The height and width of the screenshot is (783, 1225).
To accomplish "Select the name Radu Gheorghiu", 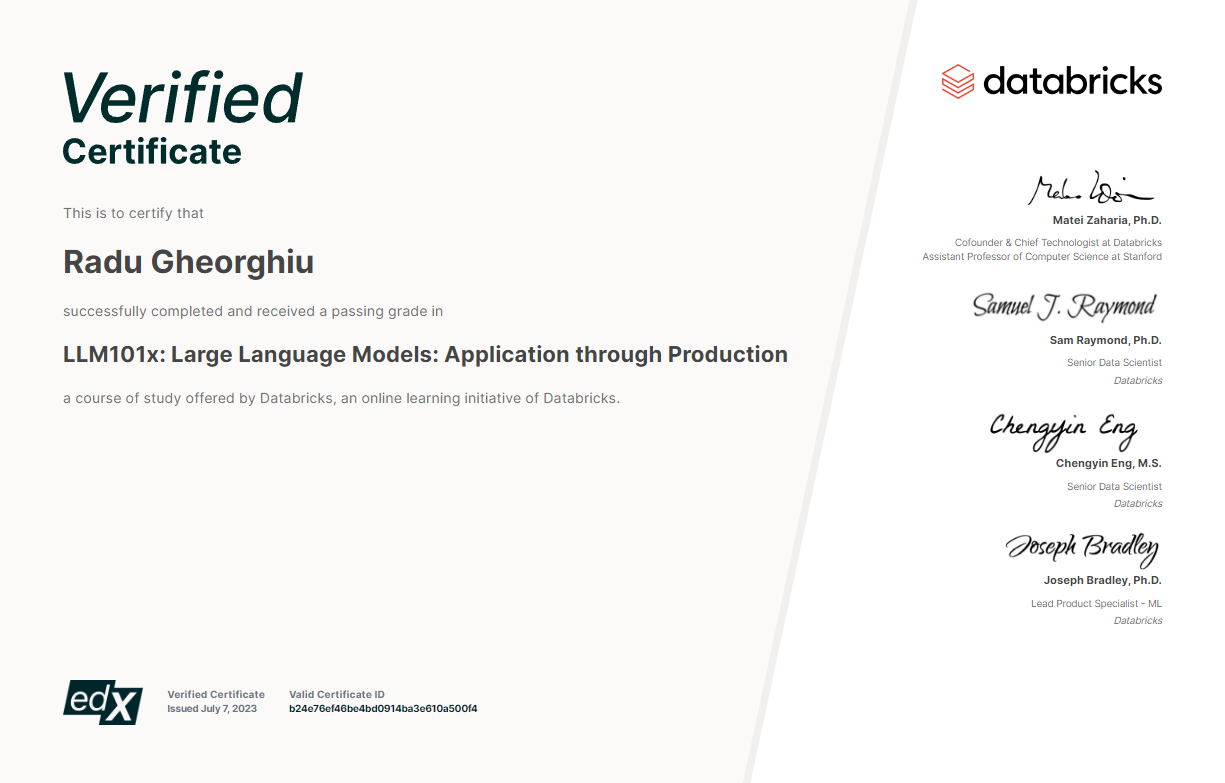I will [189, 262].
